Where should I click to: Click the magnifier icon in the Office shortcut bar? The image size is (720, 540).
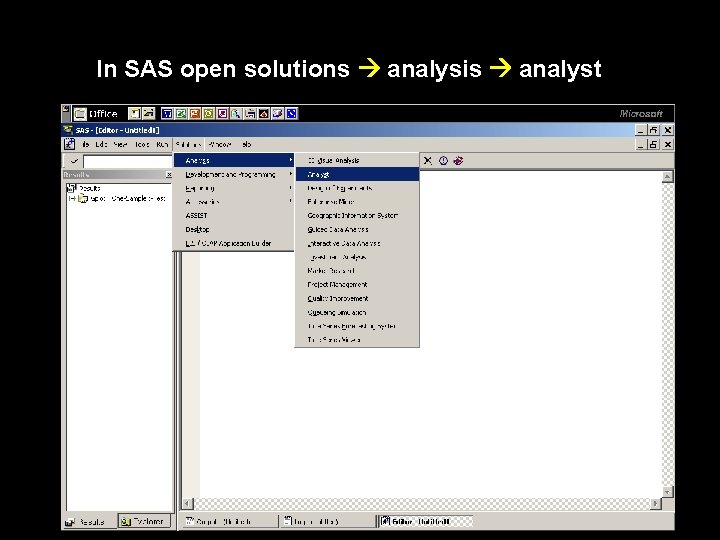pyautogui.click(x=236, y=113)
